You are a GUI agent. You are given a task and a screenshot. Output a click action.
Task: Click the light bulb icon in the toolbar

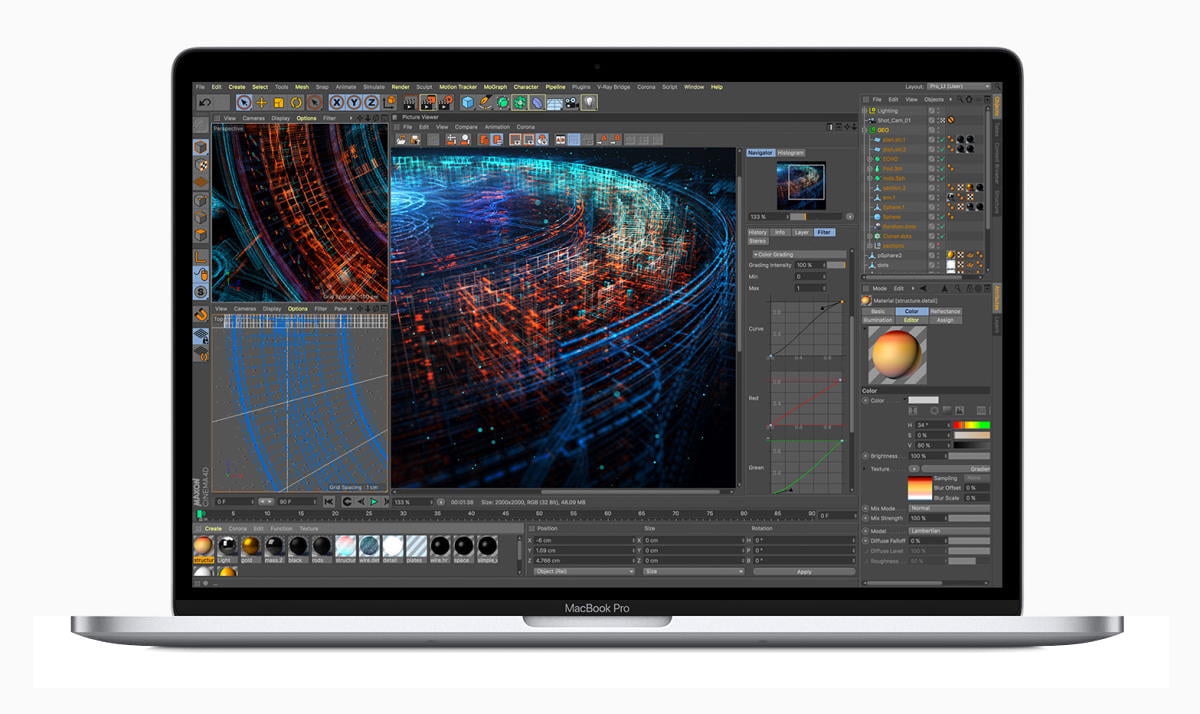(591, 103)
